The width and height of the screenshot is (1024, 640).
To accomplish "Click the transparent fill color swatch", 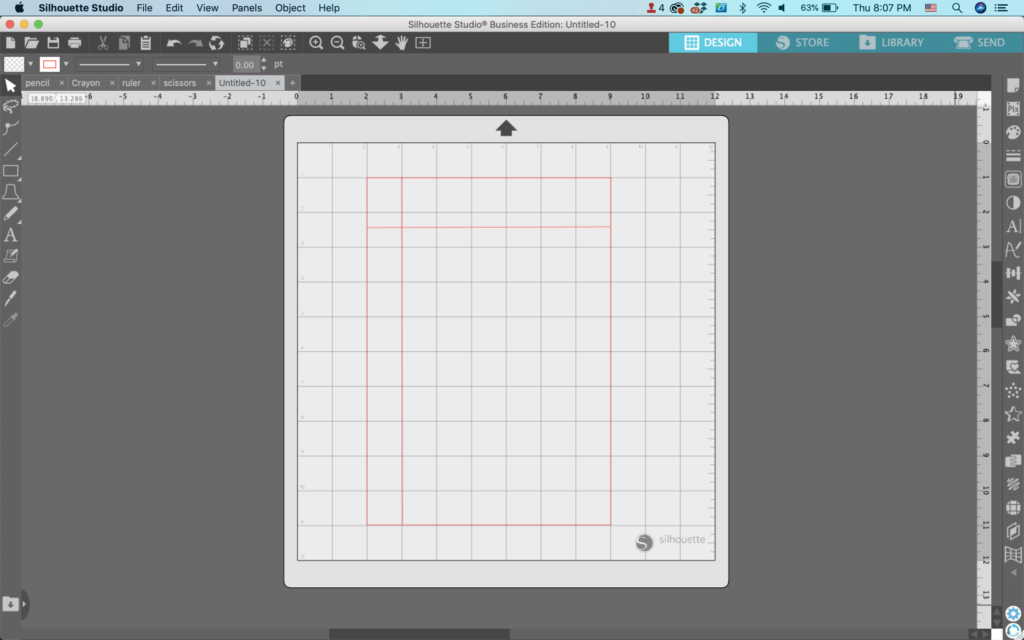I will [x=14, y=64].
